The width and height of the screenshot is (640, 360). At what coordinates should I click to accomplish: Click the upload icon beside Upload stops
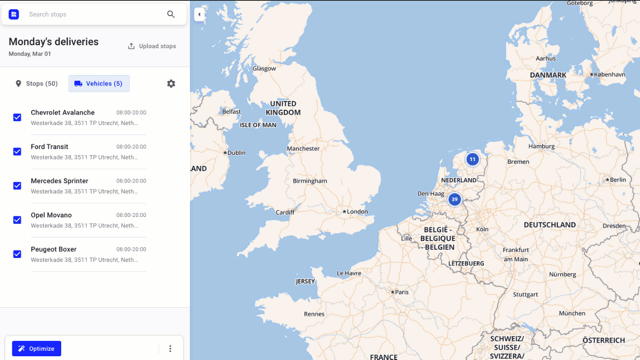131,46
